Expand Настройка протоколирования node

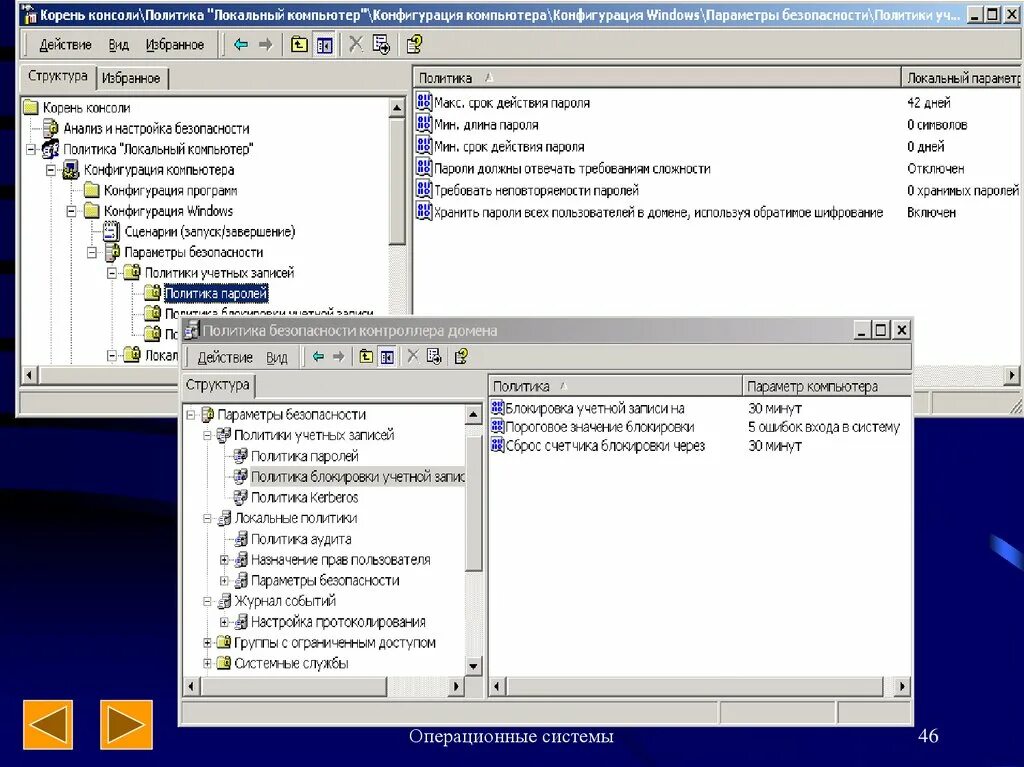click(224, 622)
